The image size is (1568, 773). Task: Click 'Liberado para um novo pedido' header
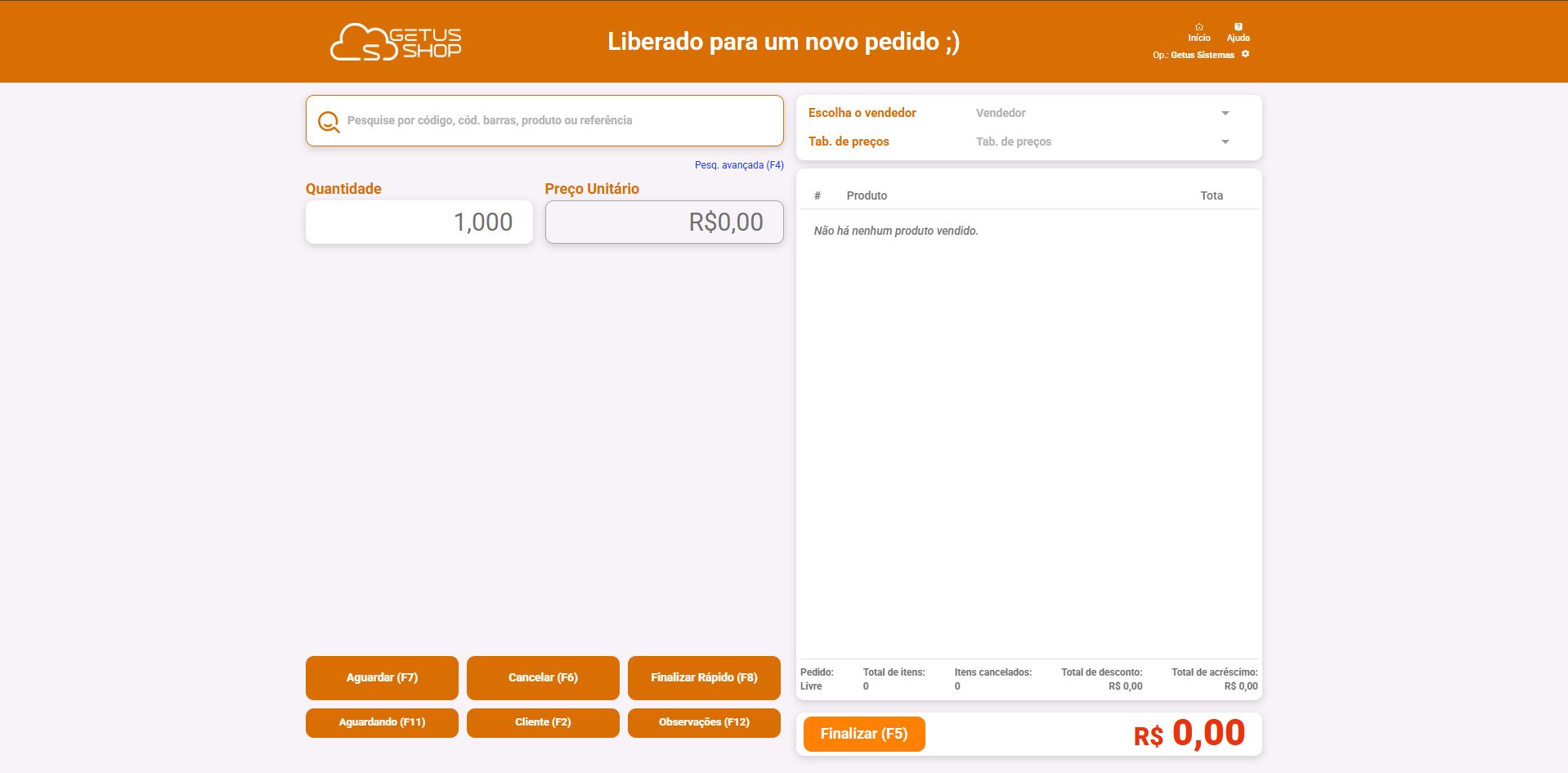(783, 42)
